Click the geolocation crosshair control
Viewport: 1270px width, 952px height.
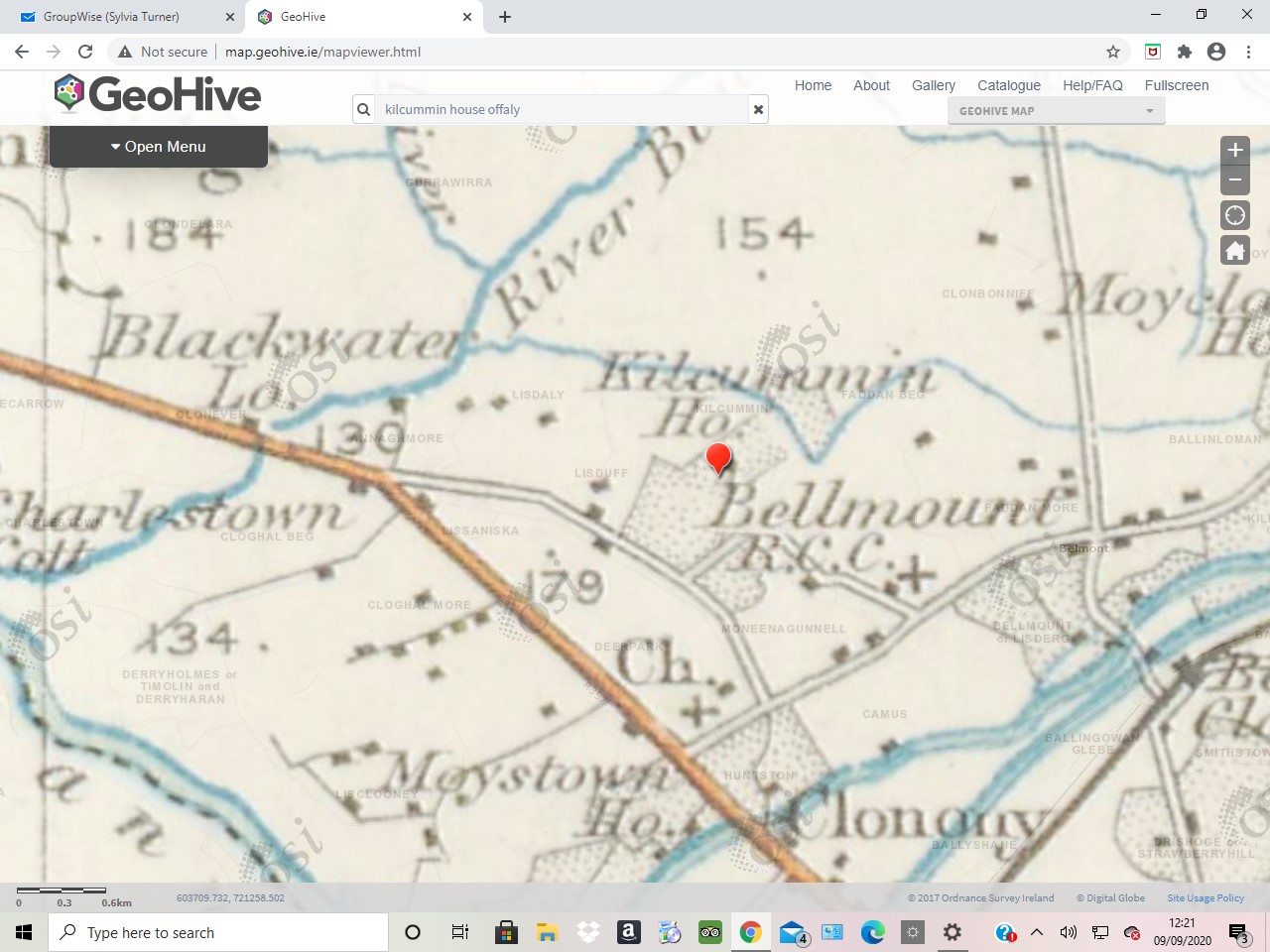(x=1234, y=215)
